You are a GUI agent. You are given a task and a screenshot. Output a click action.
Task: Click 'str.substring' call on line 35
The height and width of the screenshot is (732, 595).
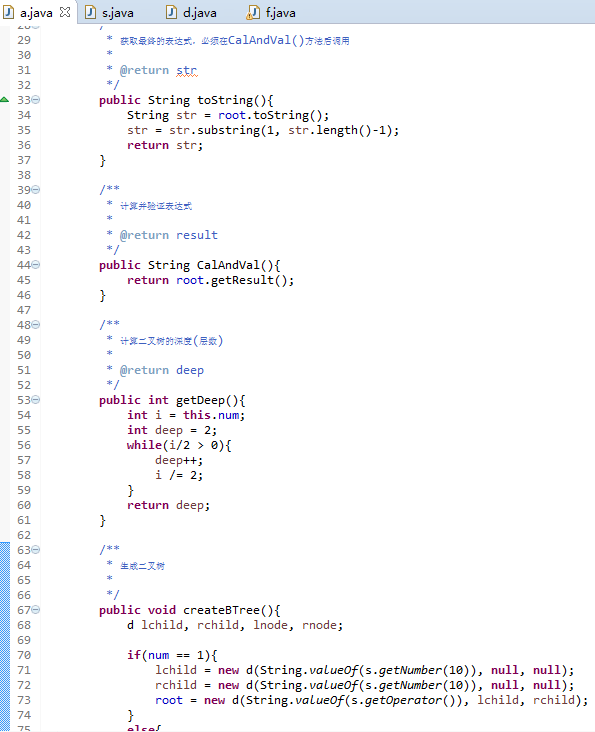(214, 130)
